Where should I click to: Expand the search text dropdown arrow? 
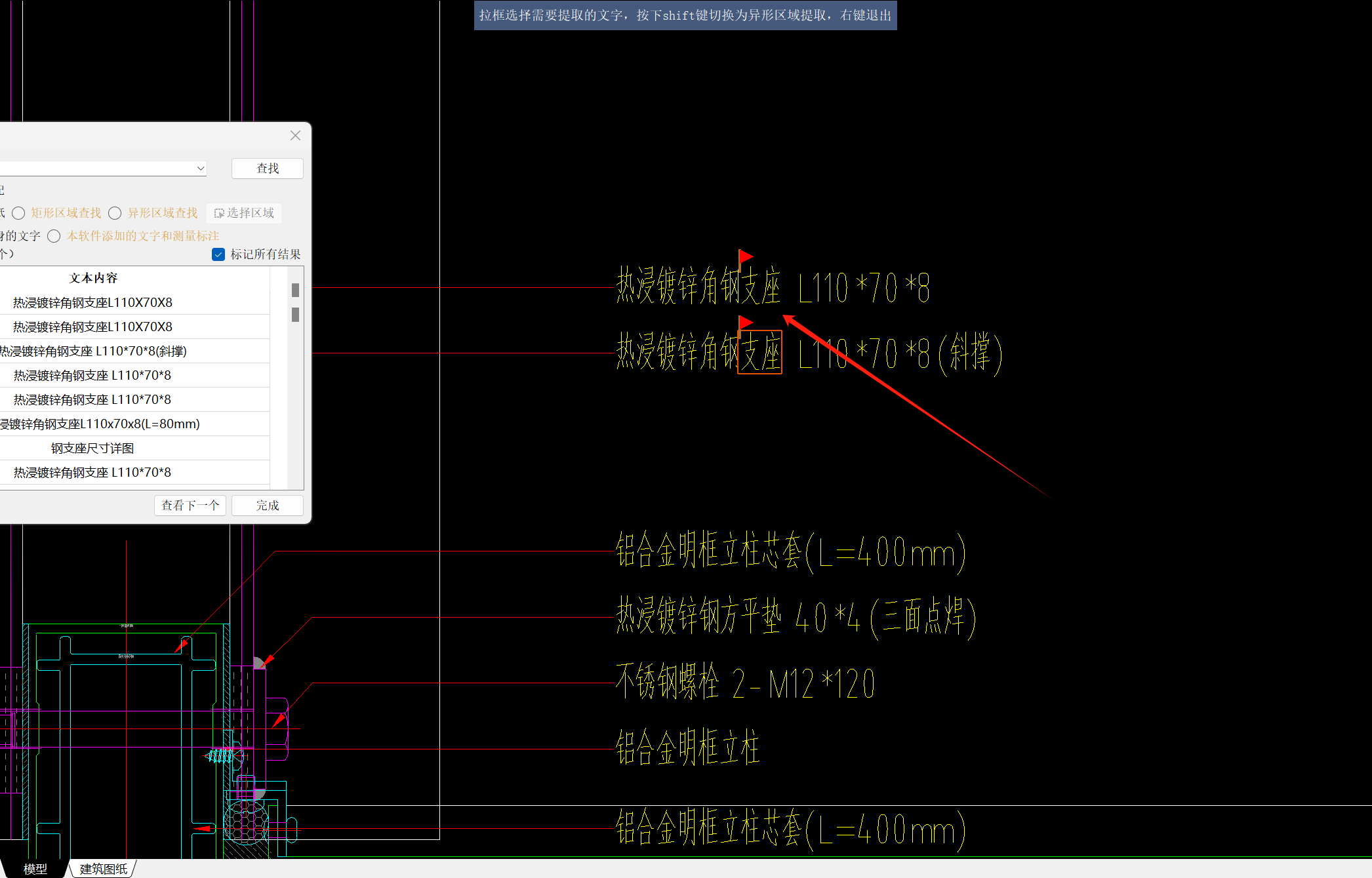(200, 169)
